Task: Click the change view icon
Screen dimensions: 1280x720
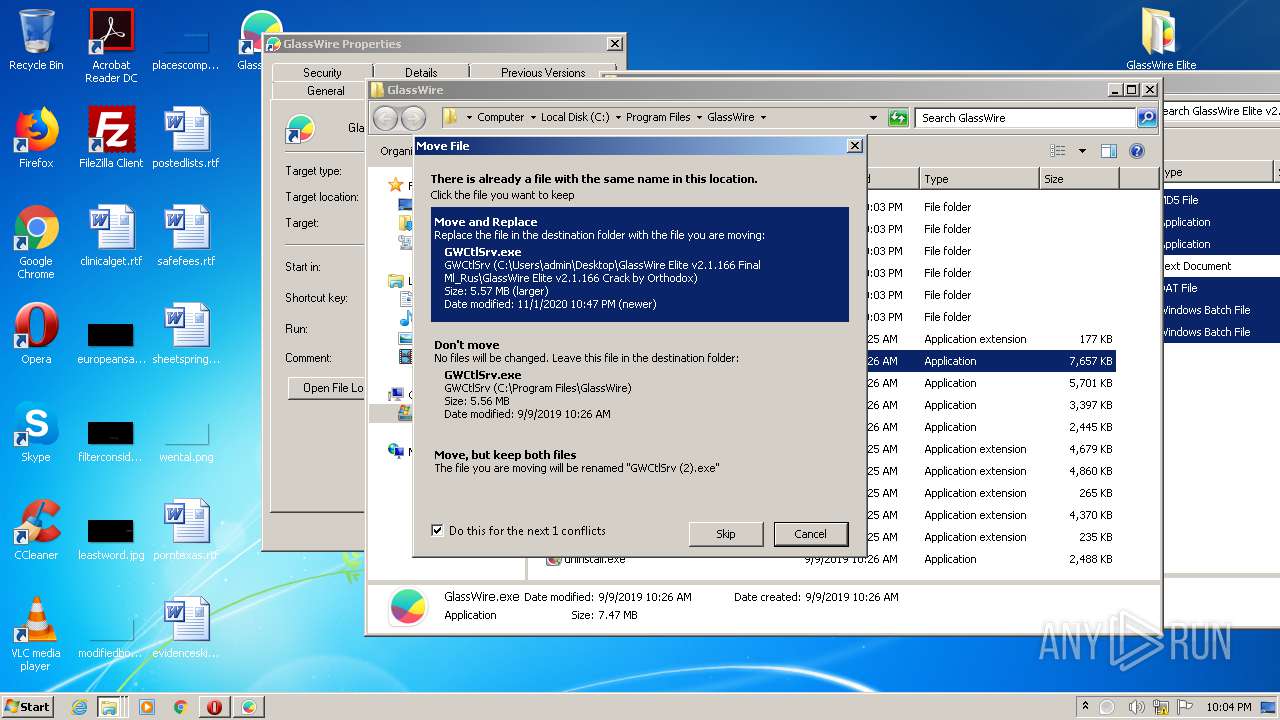Action: click(x=1058, y=151)
